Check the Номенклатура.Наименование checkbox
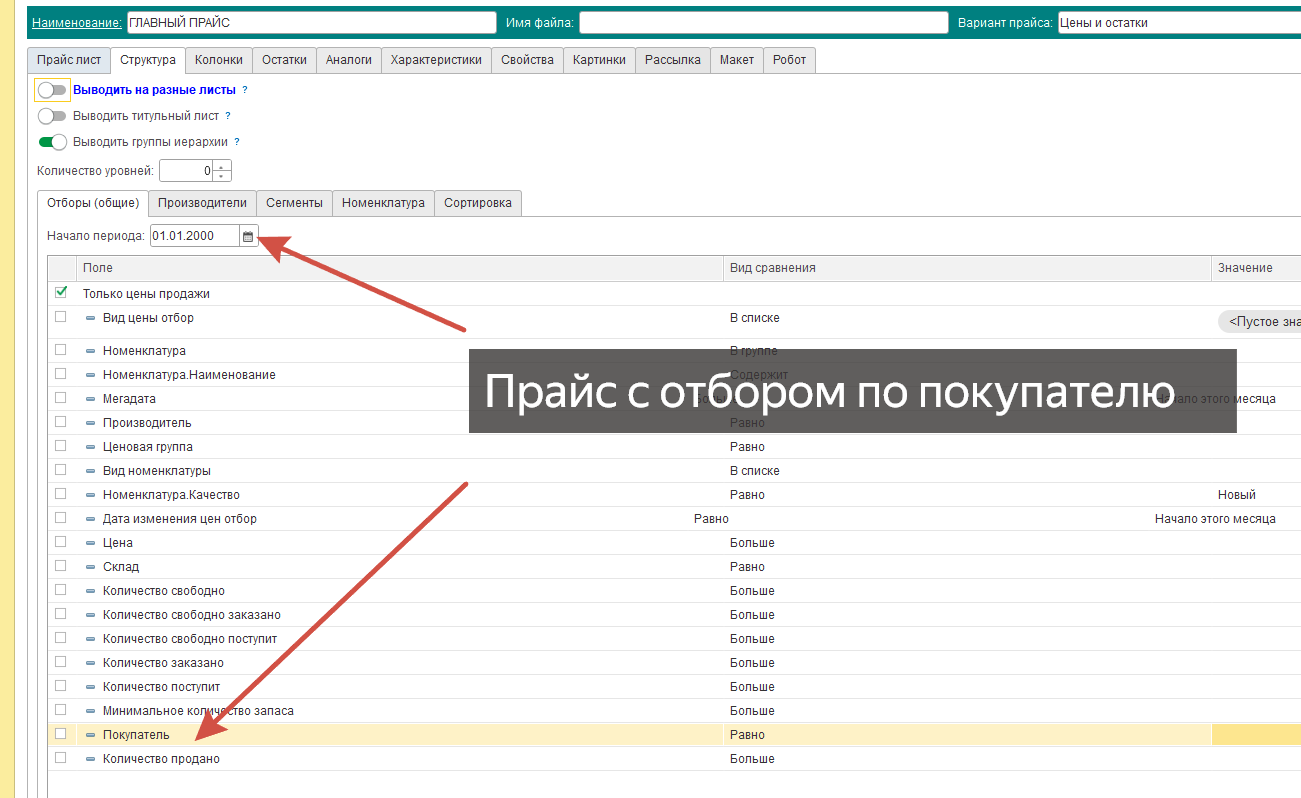Screen dimensions: 1301x798 [61, 374]
